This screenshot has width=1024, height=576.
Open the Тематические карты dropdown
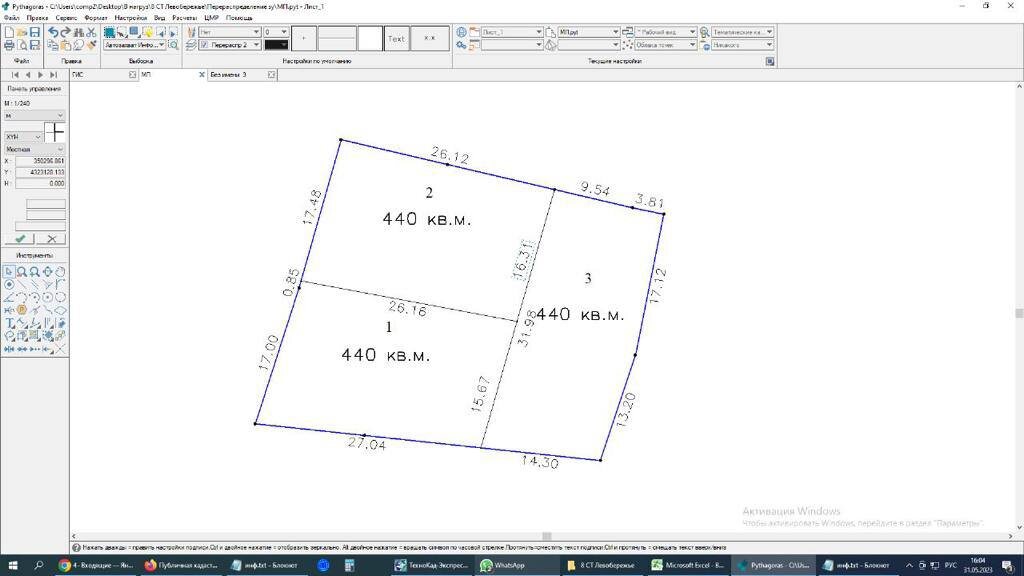click(769, 32)
